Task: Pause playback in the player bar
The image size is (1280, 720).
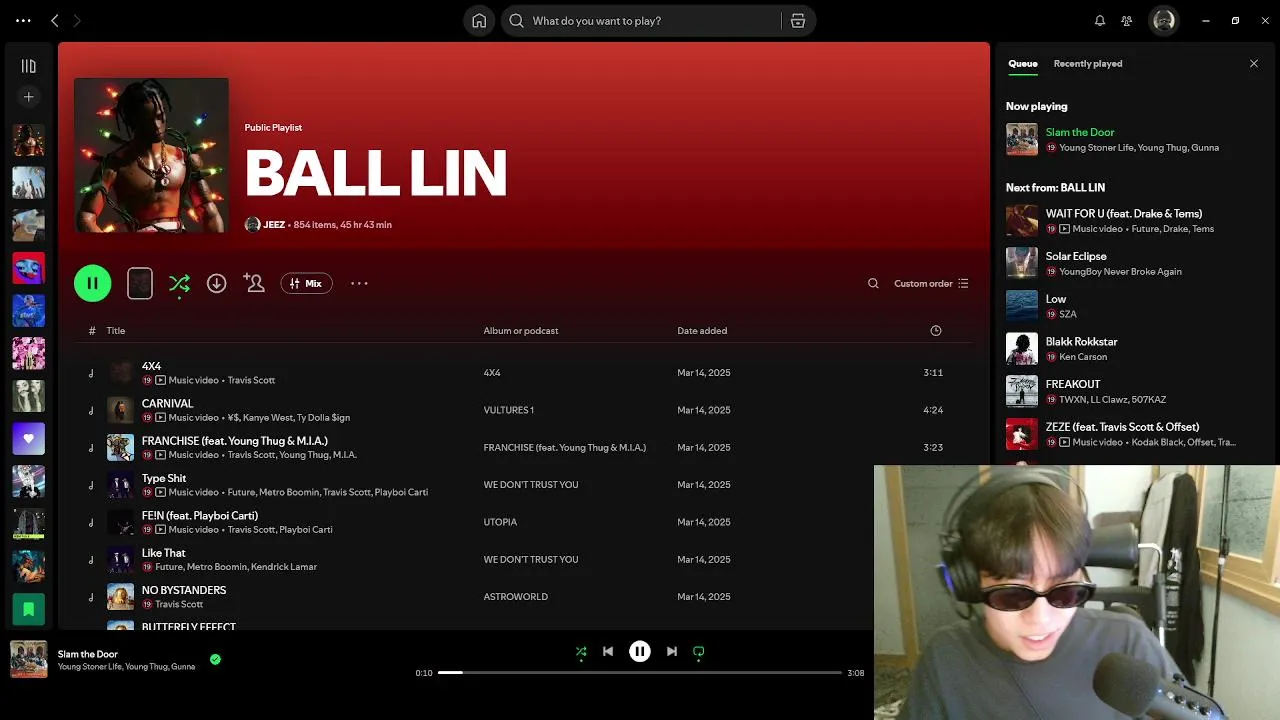Action: coord(640,652)
